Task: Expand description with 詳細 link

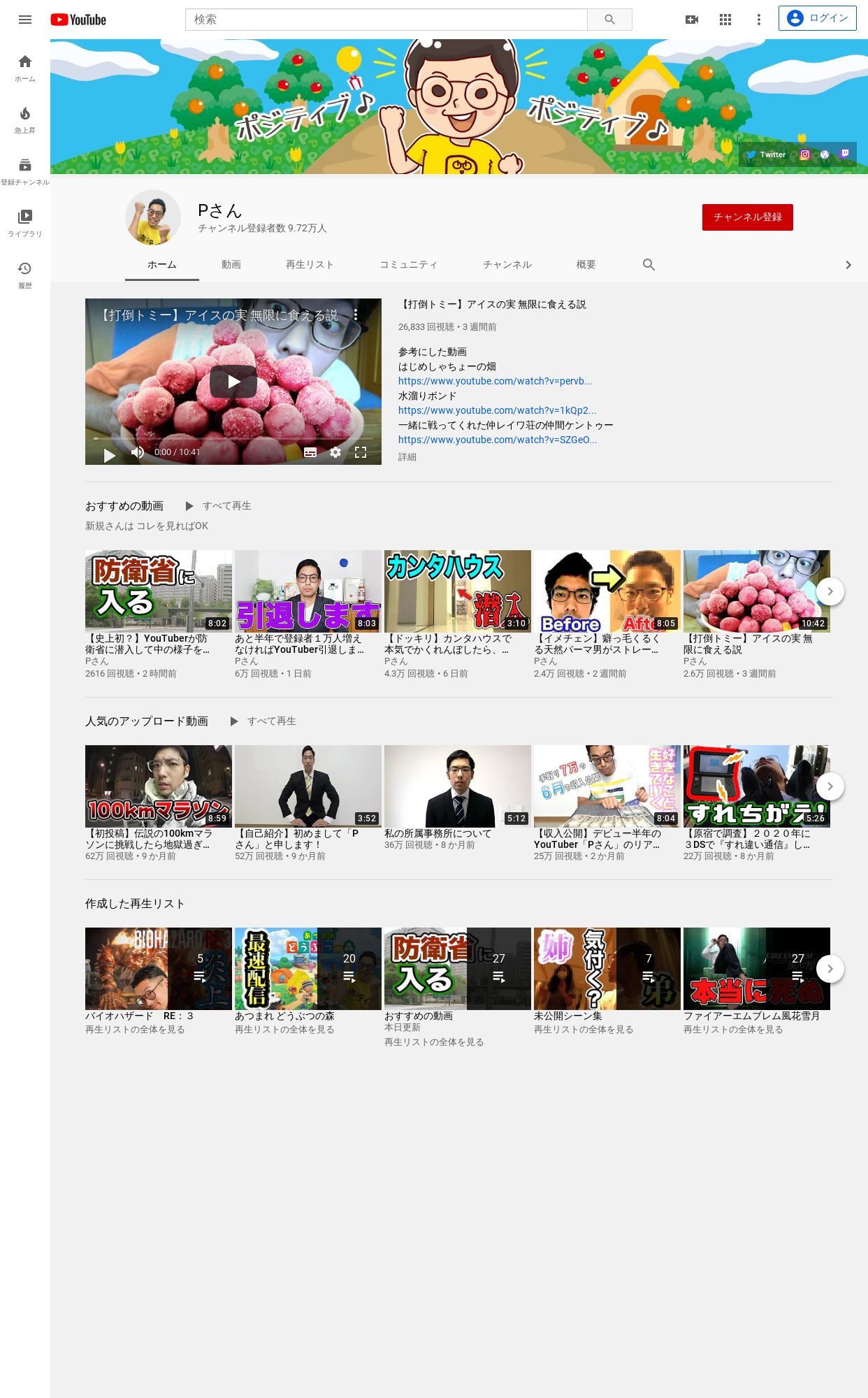Action: click(x=407, y=456)
